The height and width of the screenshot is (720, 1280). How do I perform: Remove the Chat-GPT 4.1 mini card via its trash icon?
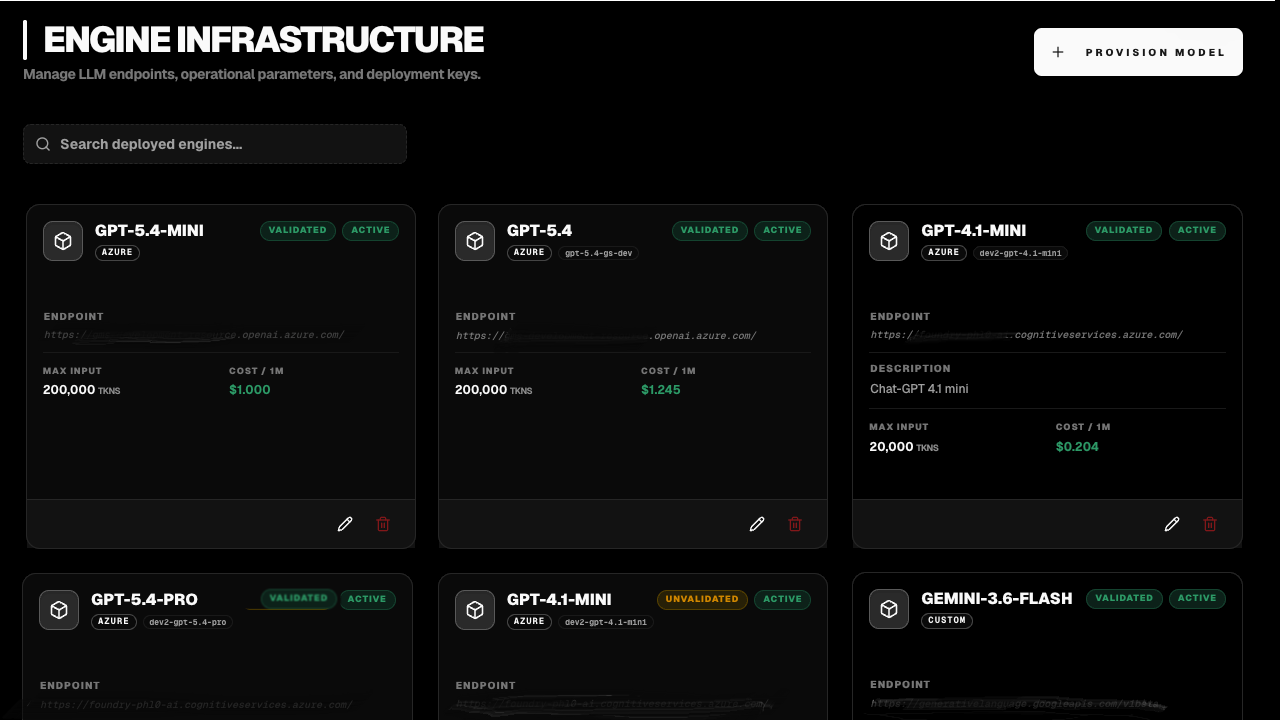(1210, 524)
